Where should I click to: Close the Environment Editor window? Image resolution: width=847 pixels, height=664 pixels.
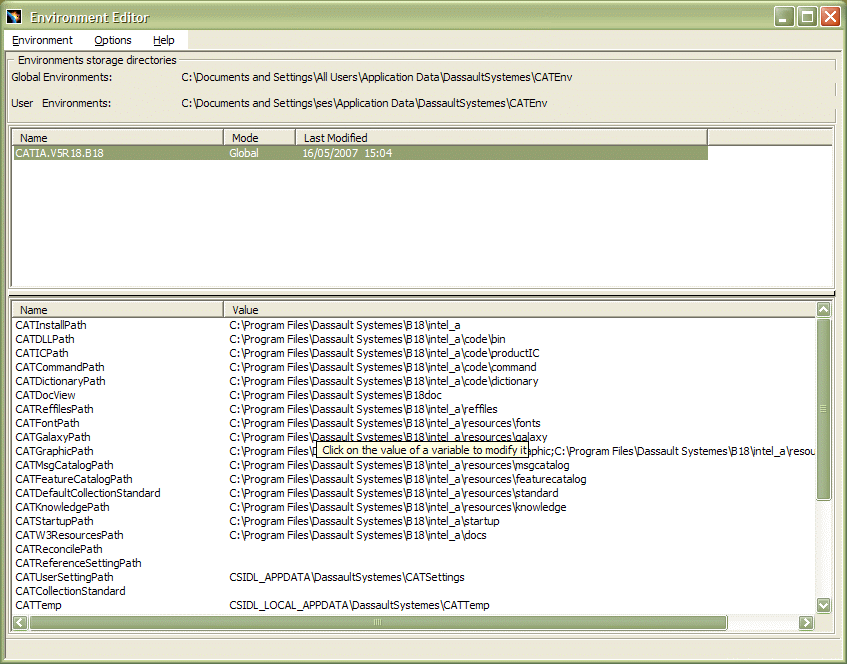830,17
